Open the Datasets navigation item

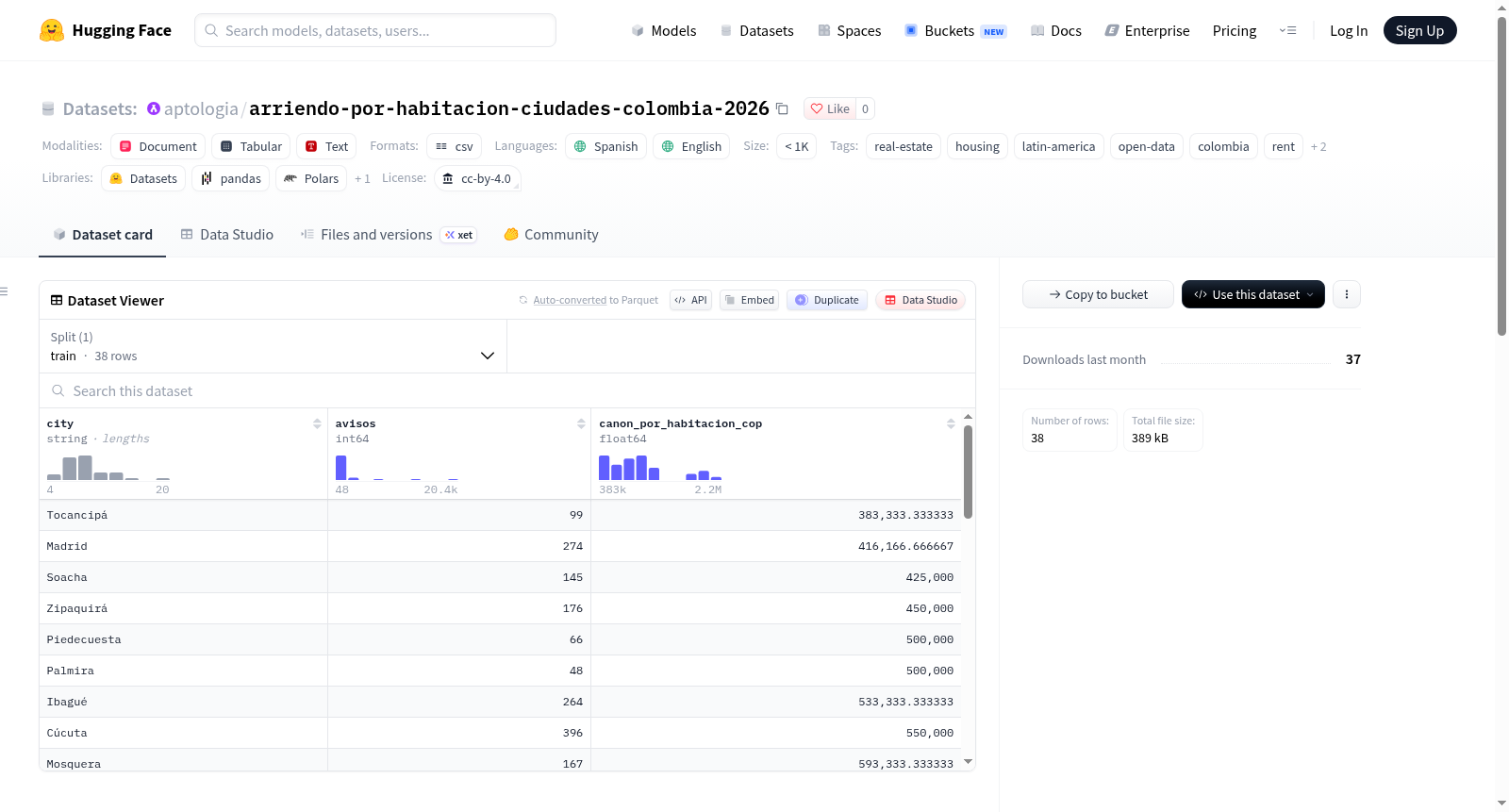[757, 30]
